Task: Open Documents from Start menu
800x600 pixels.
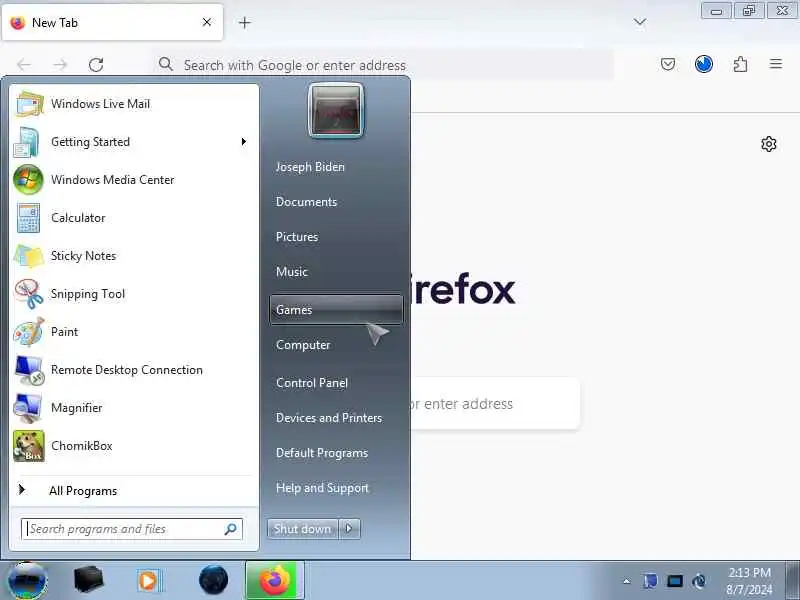Action: click(x=307, y=202)
